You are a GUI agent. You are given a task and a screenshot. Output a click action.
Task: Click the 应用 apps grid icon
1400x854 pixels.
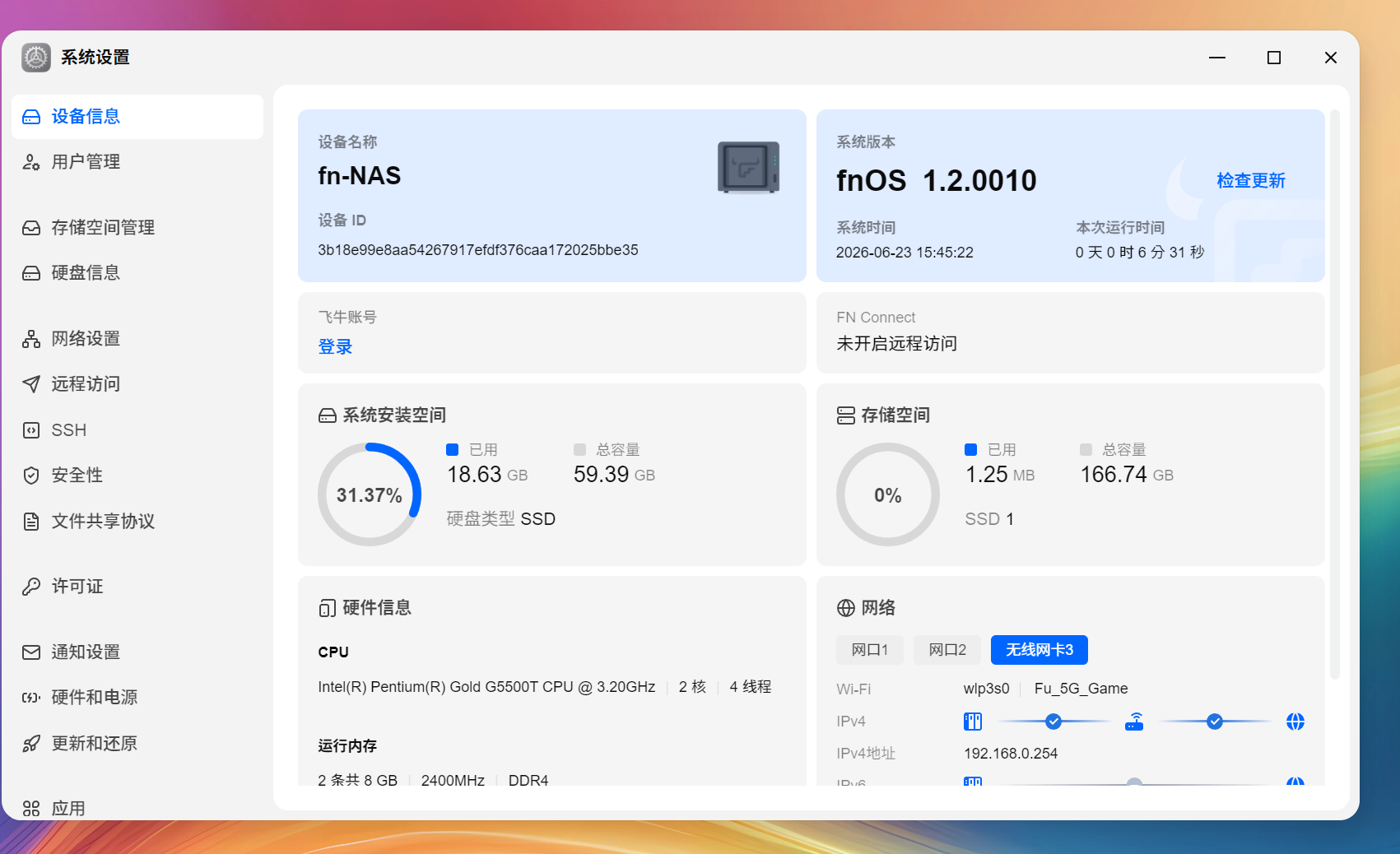[x=31, y=809]
